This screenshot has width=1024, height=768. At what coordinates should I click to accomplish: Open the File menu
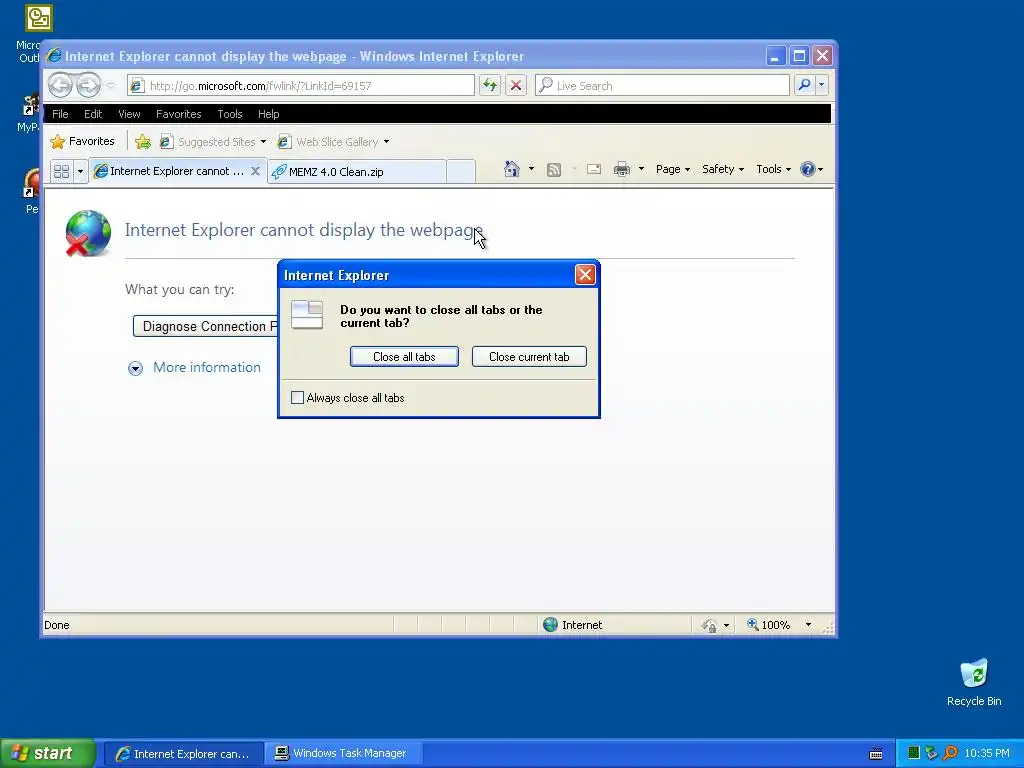click(60, 114)
